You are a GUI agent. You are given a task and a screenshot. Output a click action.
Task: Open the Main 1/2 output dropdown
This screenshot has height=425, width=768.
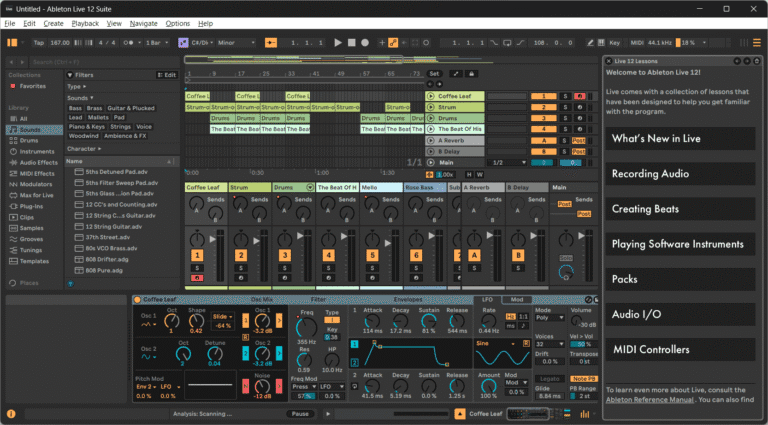[507, 163]
